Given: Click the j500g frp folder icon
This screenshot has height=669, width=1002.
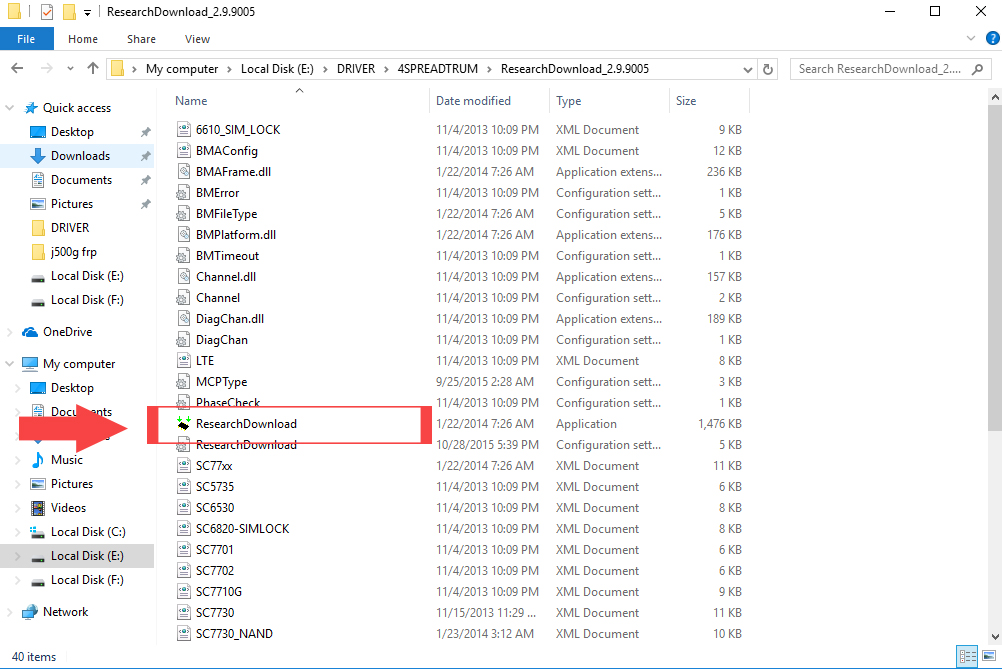Looking at the screenshot, I should click(38, 252).
